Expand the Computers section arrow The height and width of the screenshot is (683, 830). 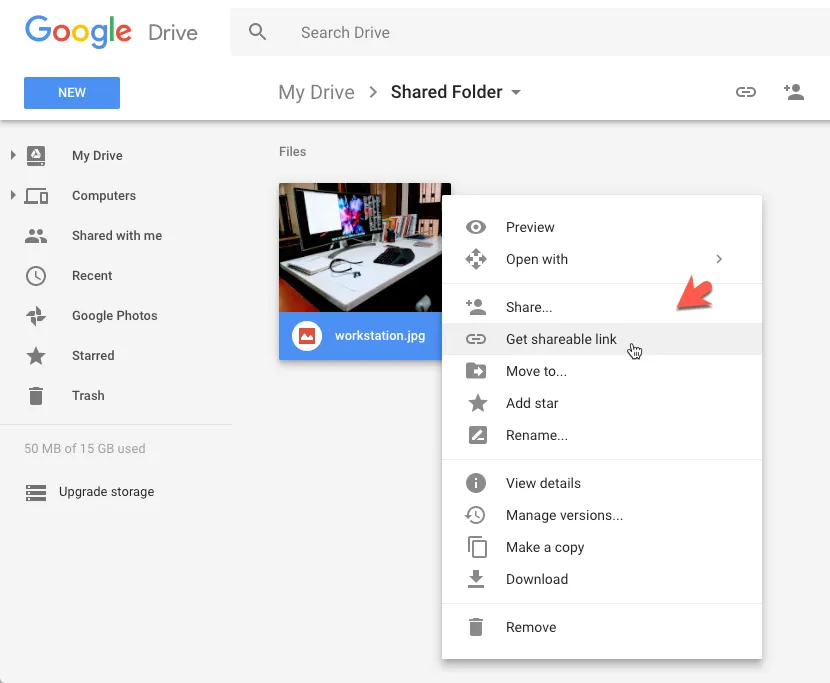coord(14,195)
